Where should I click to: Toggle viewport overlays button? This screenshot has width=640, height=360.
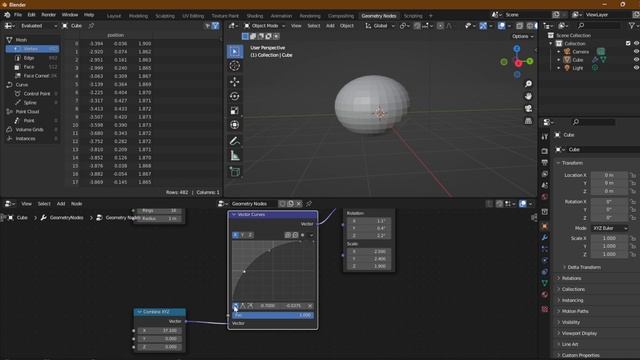point(502,26)
